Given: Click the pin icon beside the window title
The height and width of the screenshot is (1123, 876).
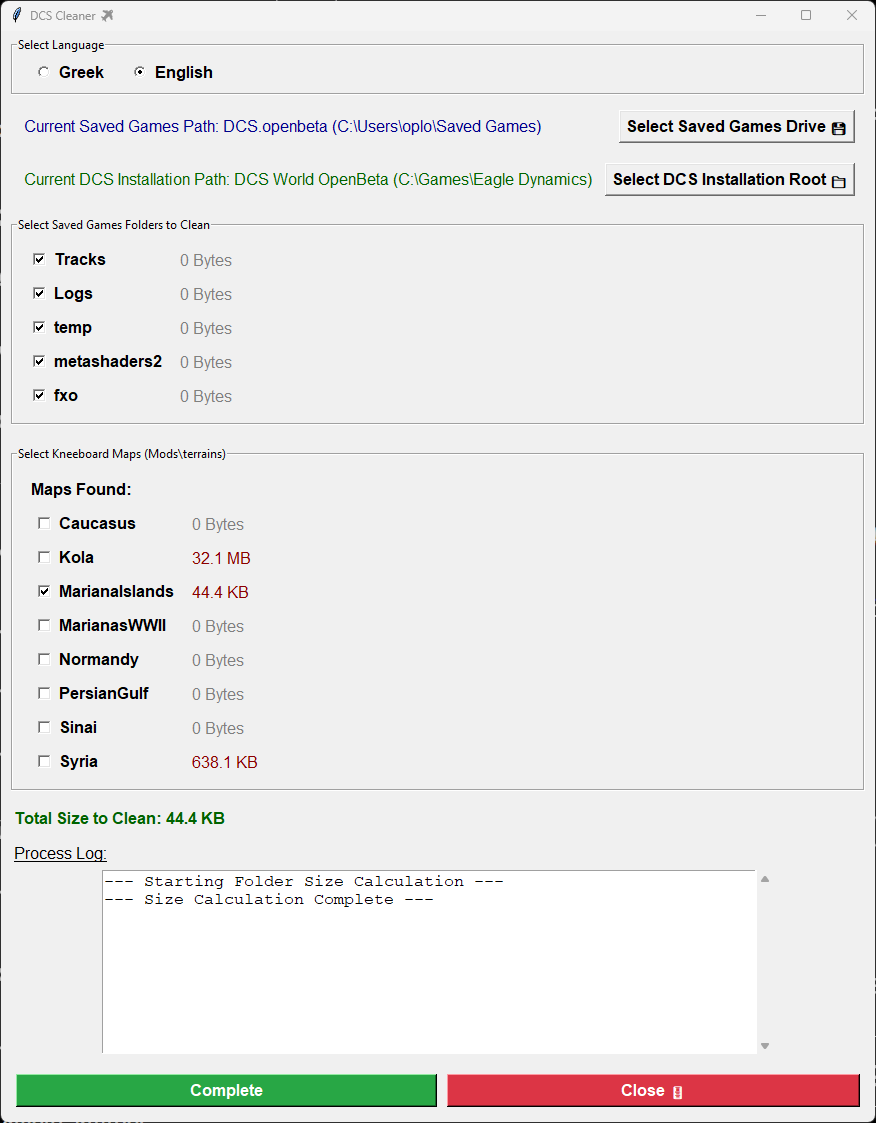Looking at the screenshot, I should tap(108, 15).
